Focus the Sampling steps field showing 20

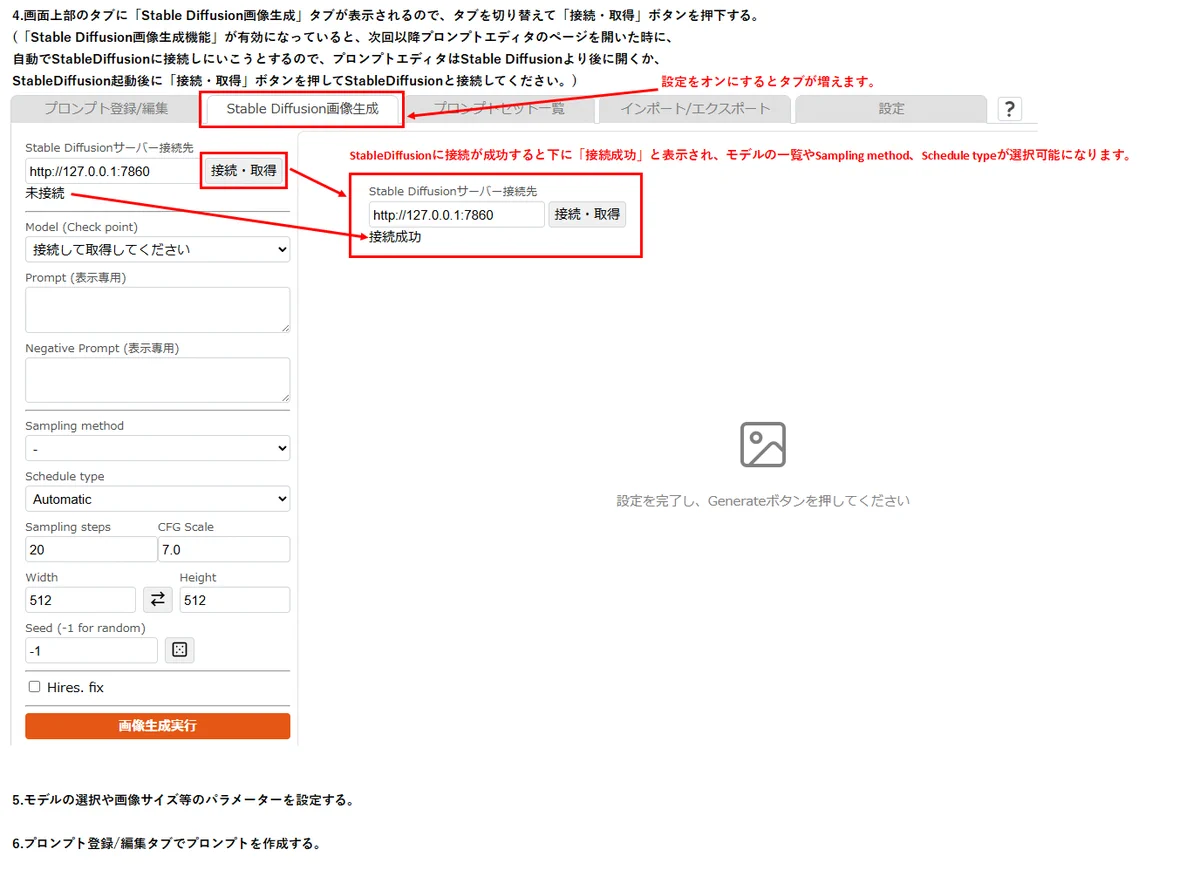point(91,549)
